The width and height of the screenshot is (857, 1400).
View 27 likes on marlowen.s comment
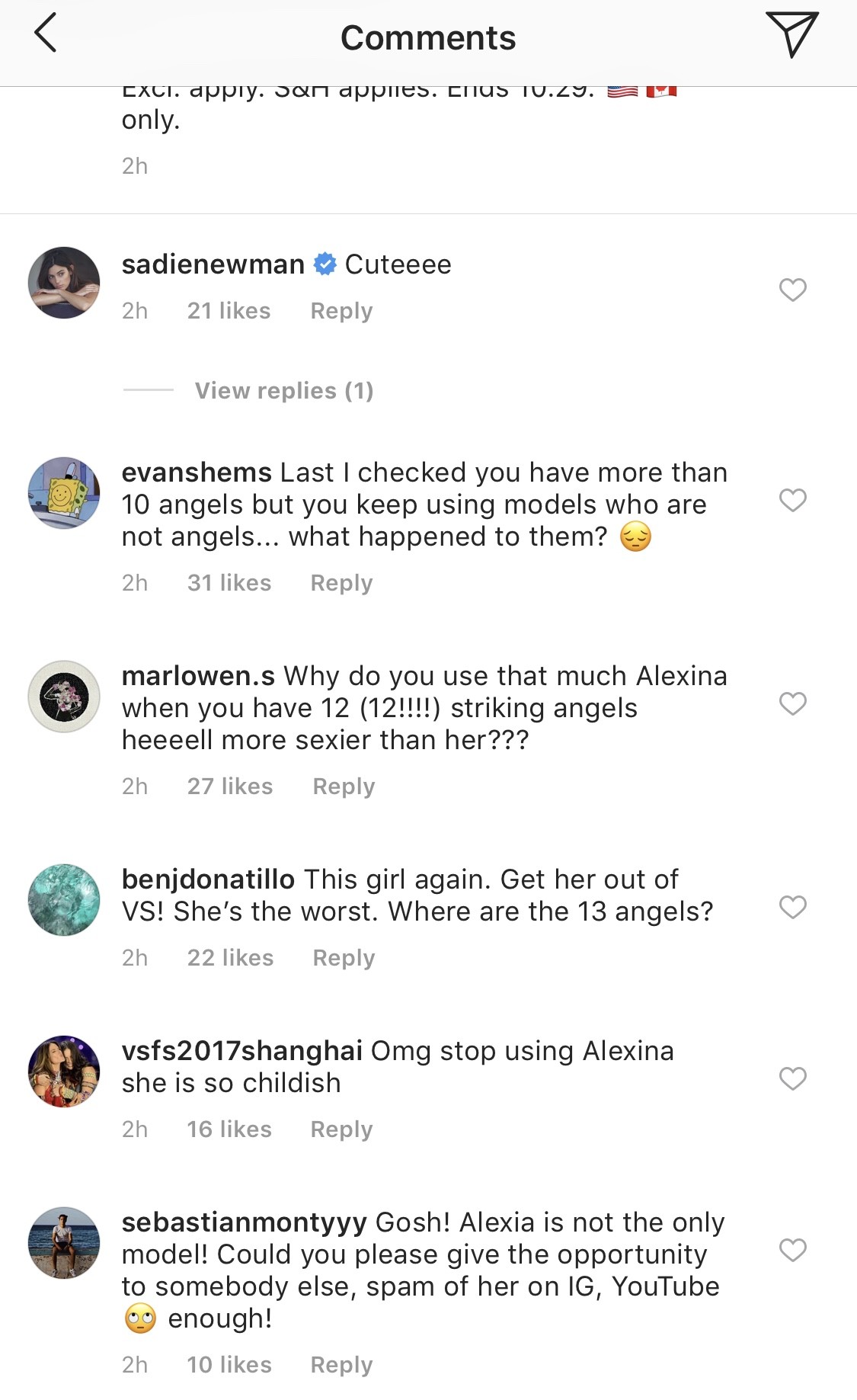coord(230,786)
